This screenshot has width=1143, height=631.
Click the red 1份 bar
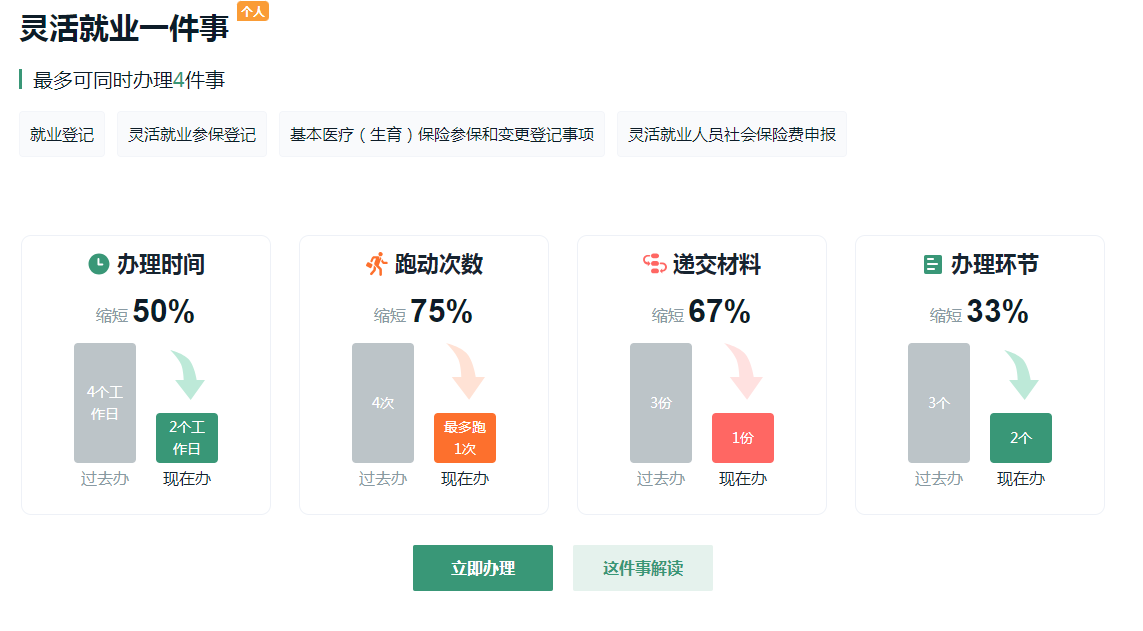click(x=743, y=438)
